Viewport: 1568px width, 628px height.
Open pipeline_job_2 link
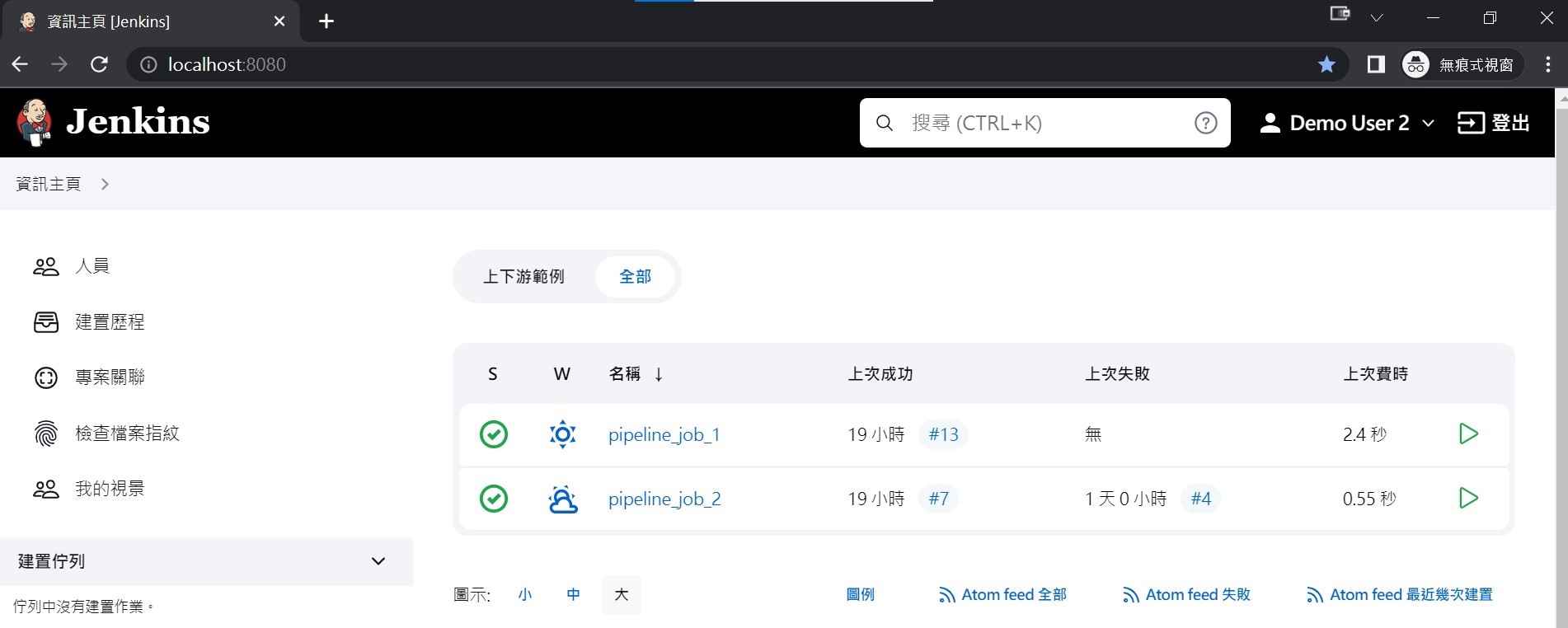click(x=664, y=499)
